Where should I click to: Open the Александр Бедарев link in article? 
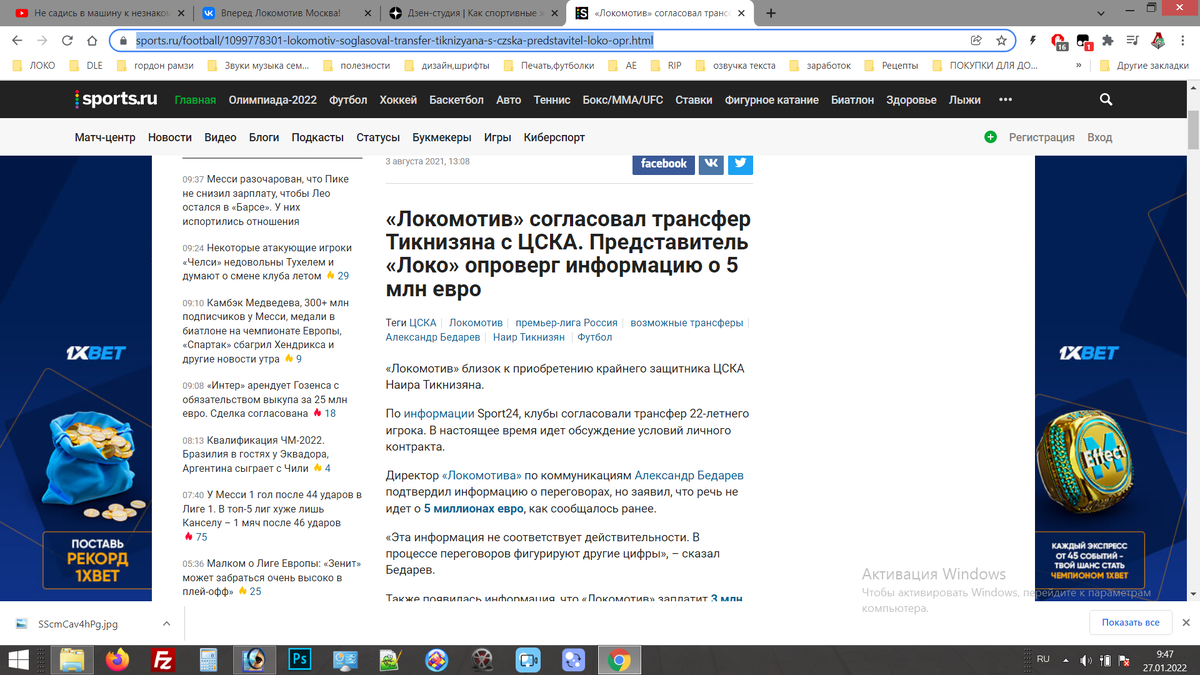689,475
